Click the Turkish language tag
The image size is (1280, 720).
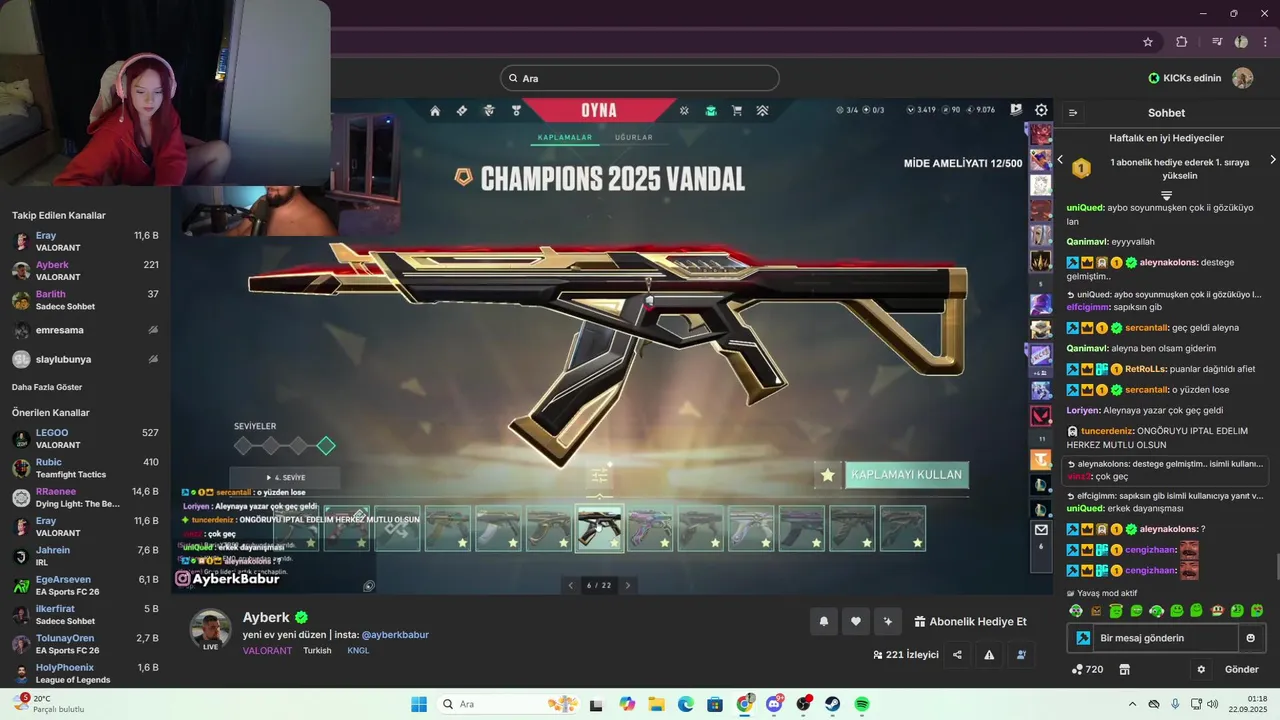pos(317,651)
